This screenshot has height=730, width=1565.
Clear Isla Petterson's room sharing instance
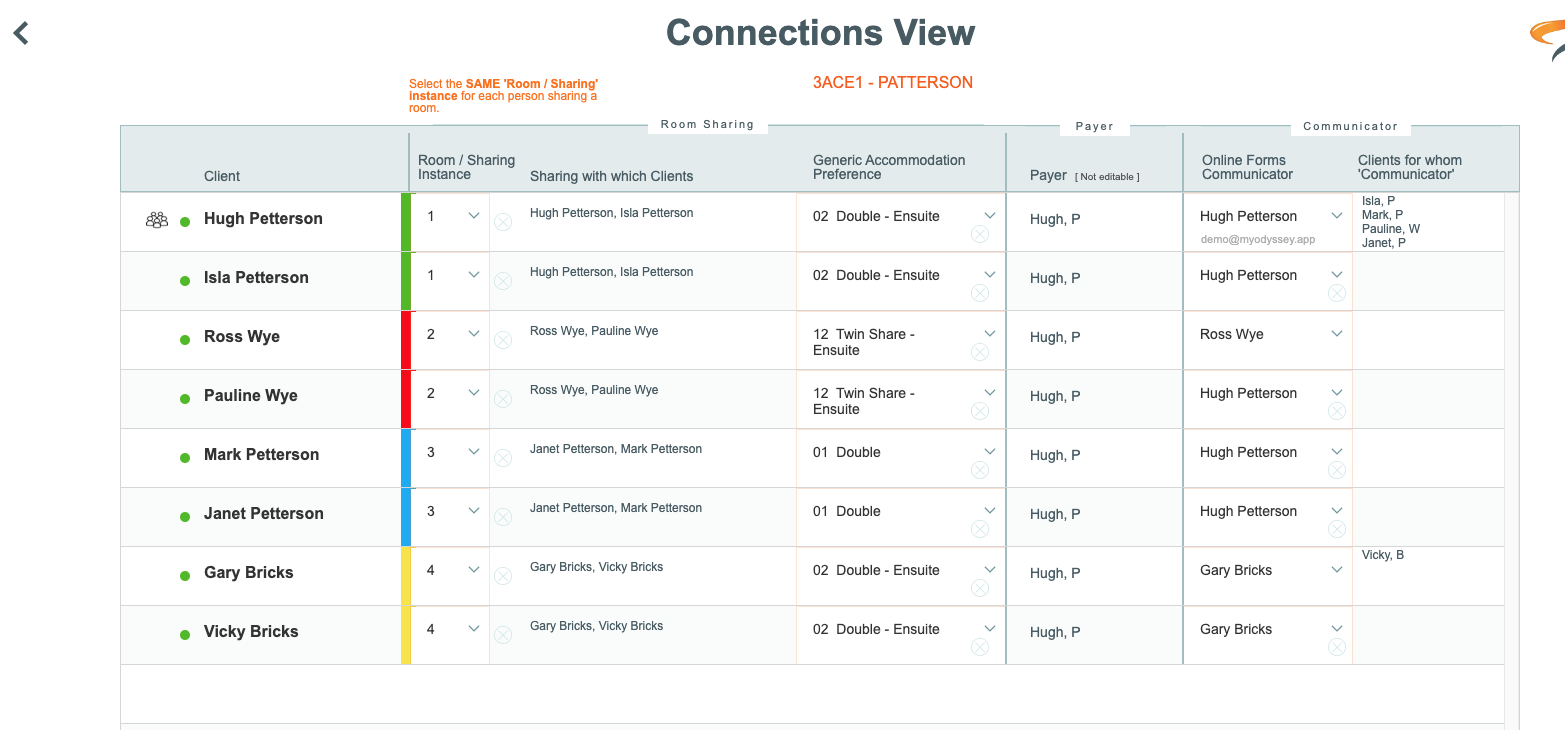(x=503, y=281)
